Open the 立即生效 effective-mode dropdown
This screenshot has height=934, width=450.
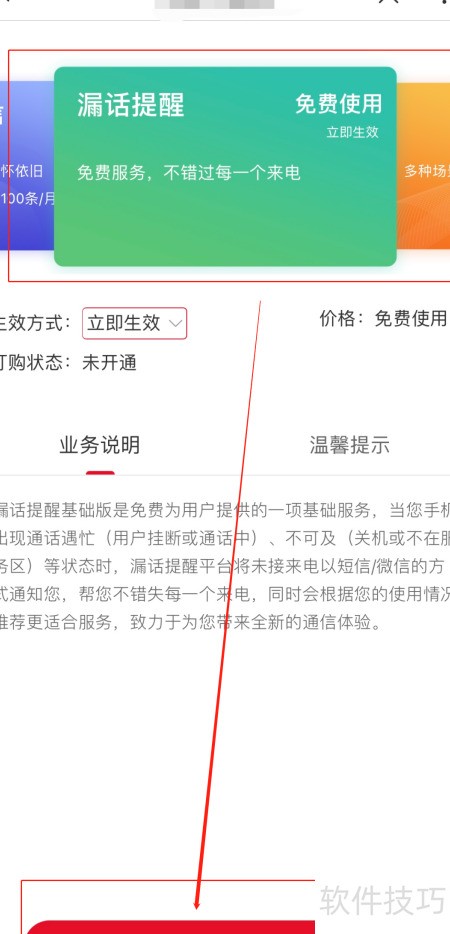[134, 323]
